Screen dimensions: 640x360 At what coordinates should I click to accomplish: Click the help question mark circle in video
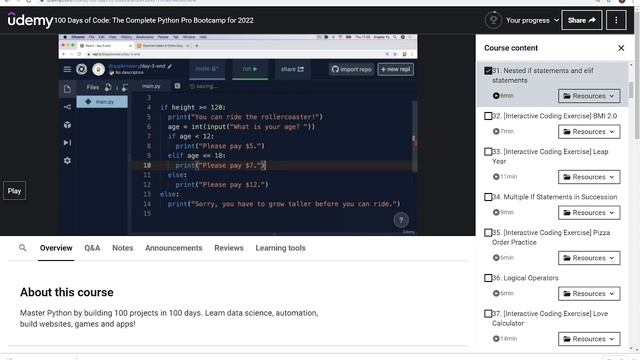point(401,220)
